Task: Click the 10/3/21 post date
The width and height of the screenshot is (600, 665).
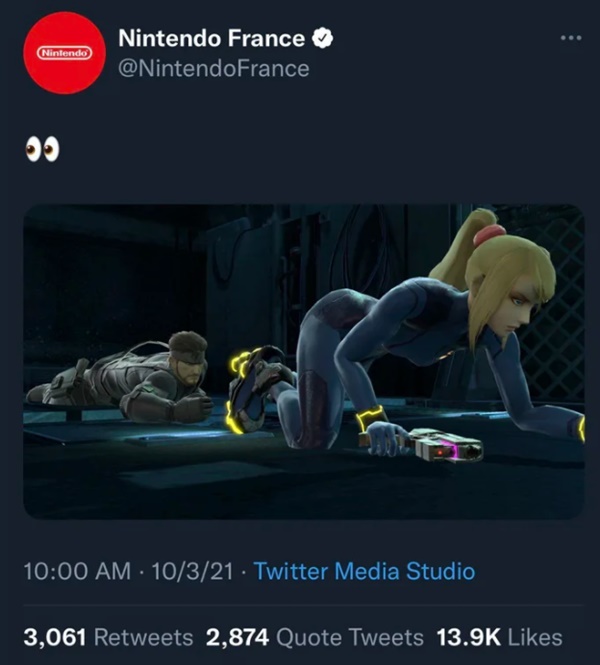Action: (x=196, y=572)
